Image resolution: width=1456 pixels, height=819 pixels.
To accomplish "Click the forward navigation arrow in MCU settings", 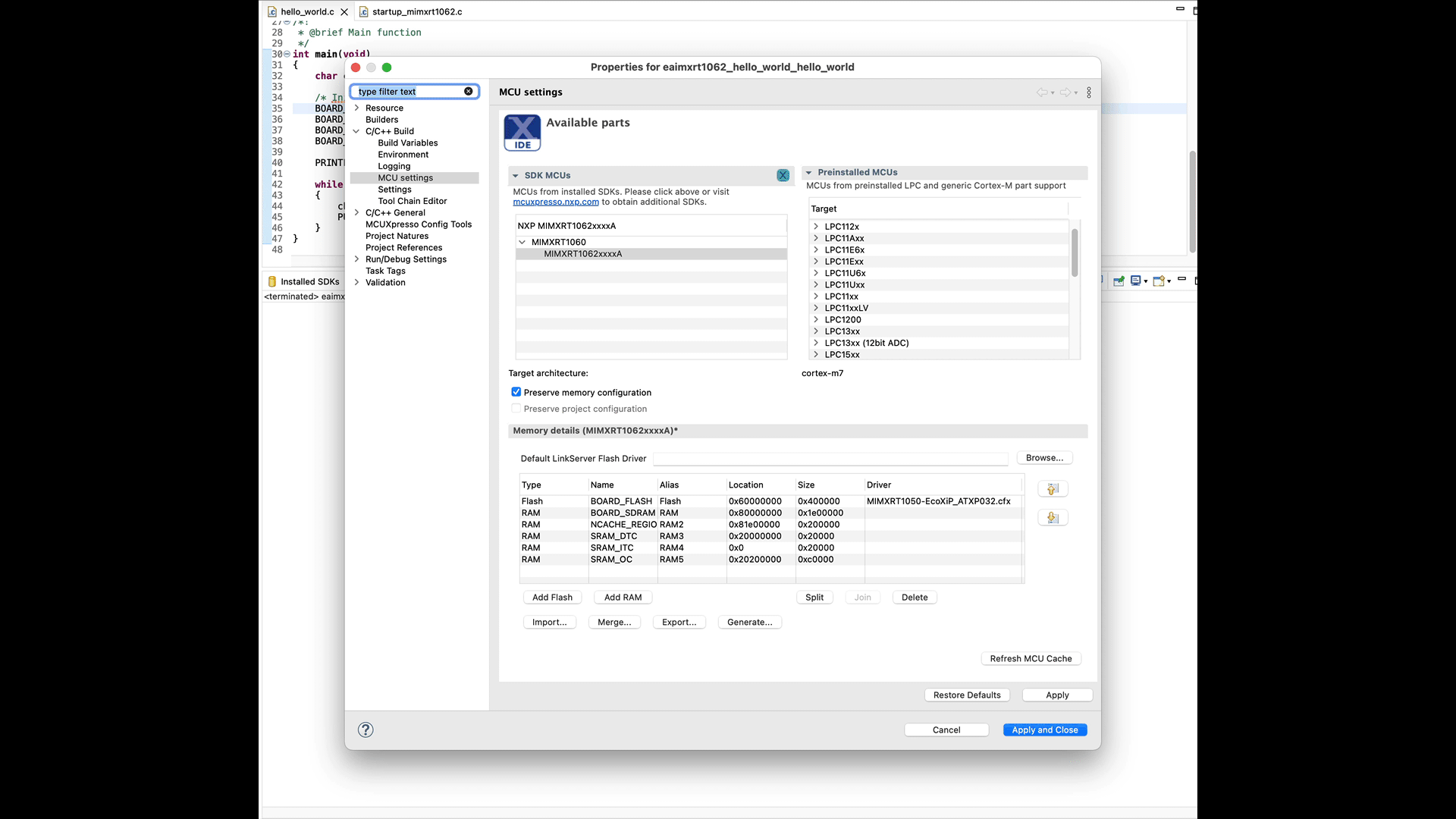I will [x=1067, y=93].
